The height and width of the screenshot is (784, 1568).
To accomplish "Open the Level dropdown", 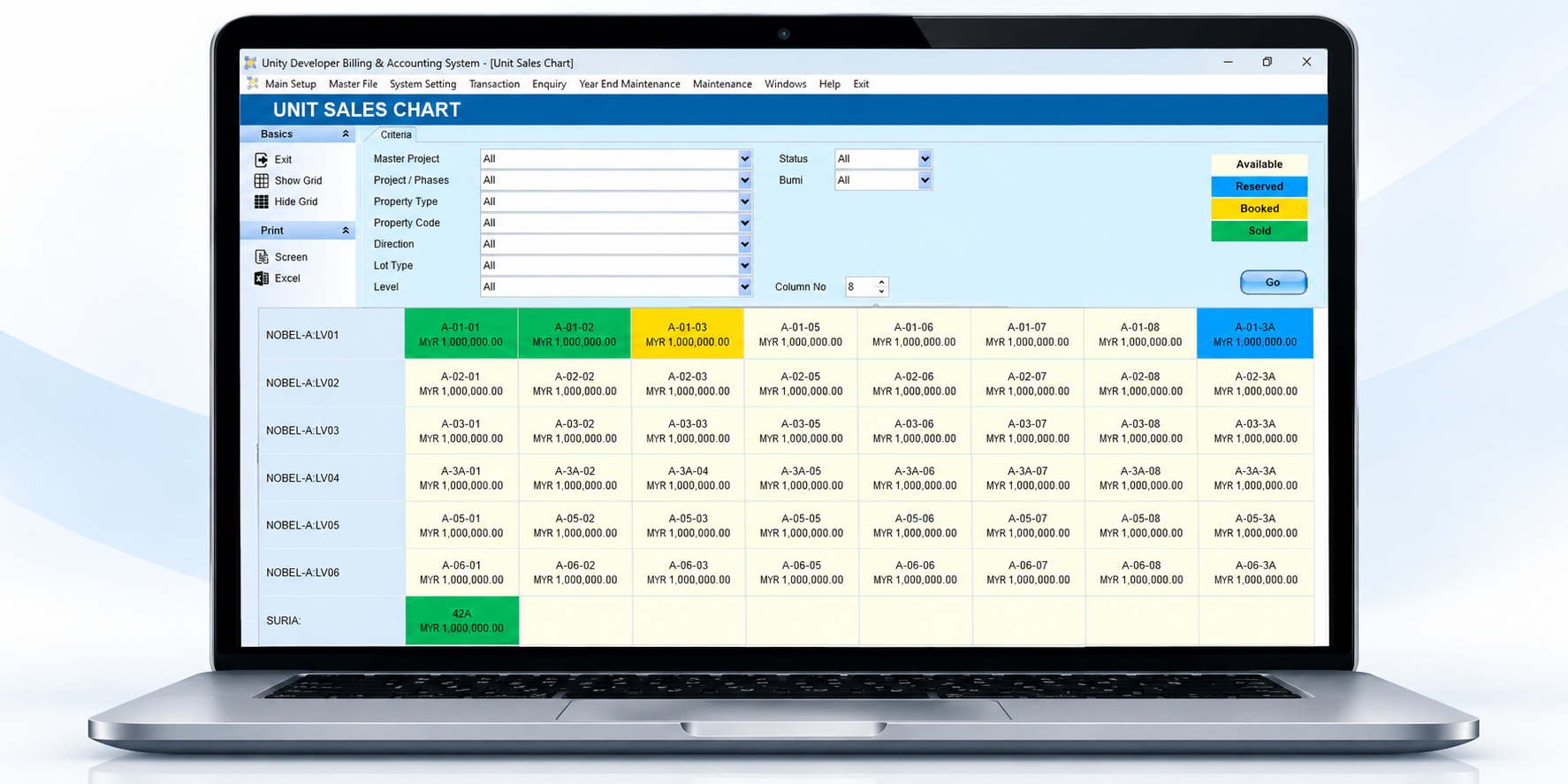I will 744,286.
